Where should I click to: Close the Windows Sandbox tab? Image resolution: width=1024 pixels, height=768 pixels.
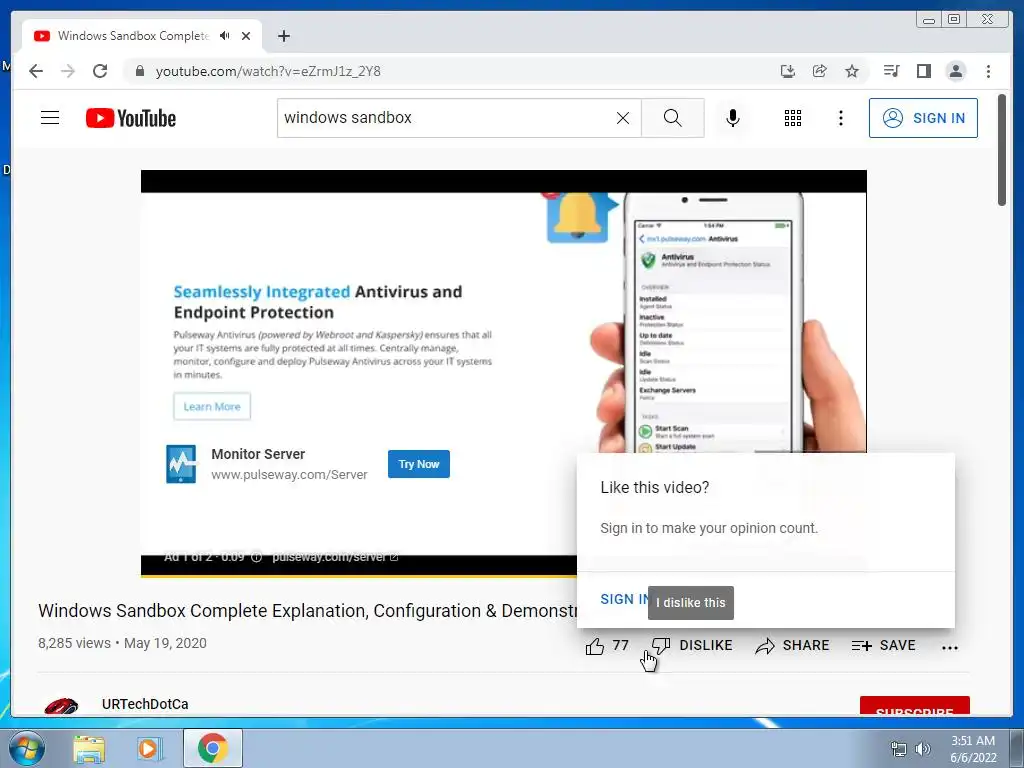[246, 36]
